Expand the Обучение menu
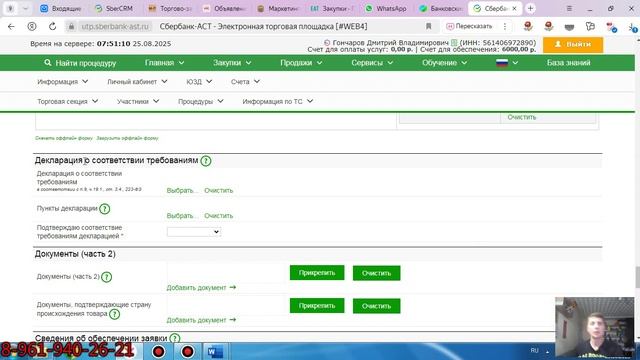Image resolution: width=640 pixels, height=360 pixels. tap(444, 63)
